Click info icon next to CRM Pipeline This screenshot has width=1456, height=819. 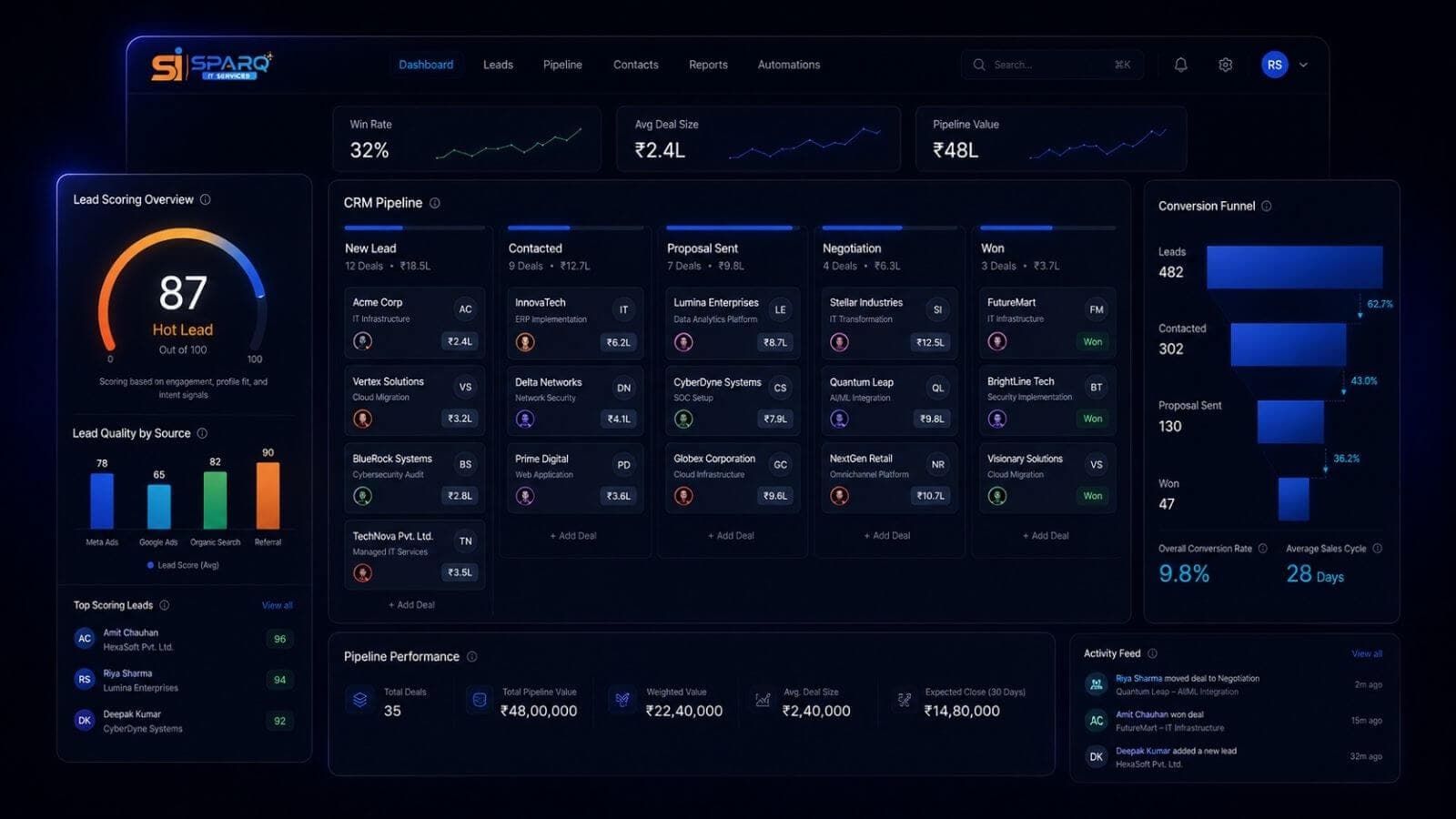(435, 203)
